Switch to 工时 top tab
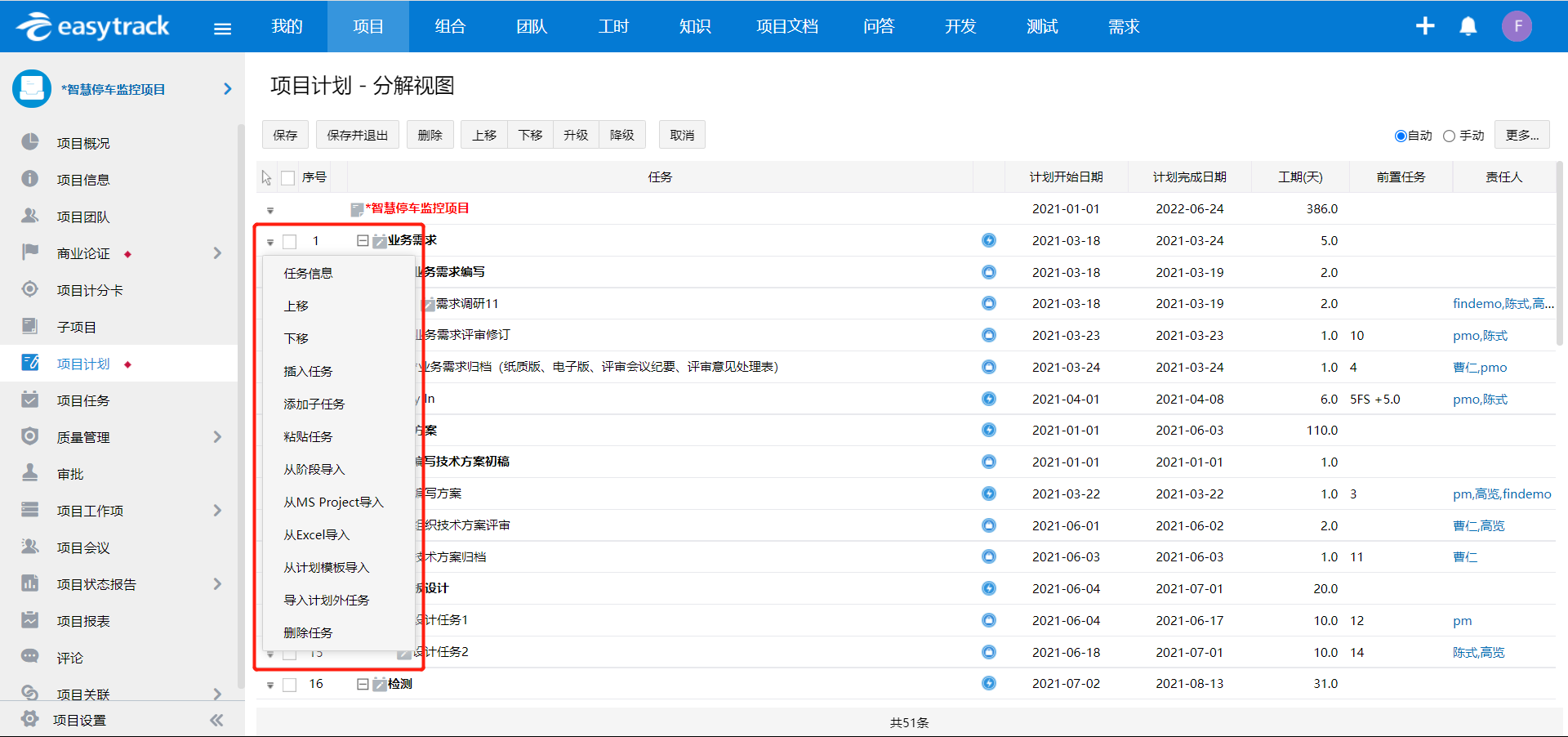The width and height of the screenshot is (1568, 737). click(613, 26)
